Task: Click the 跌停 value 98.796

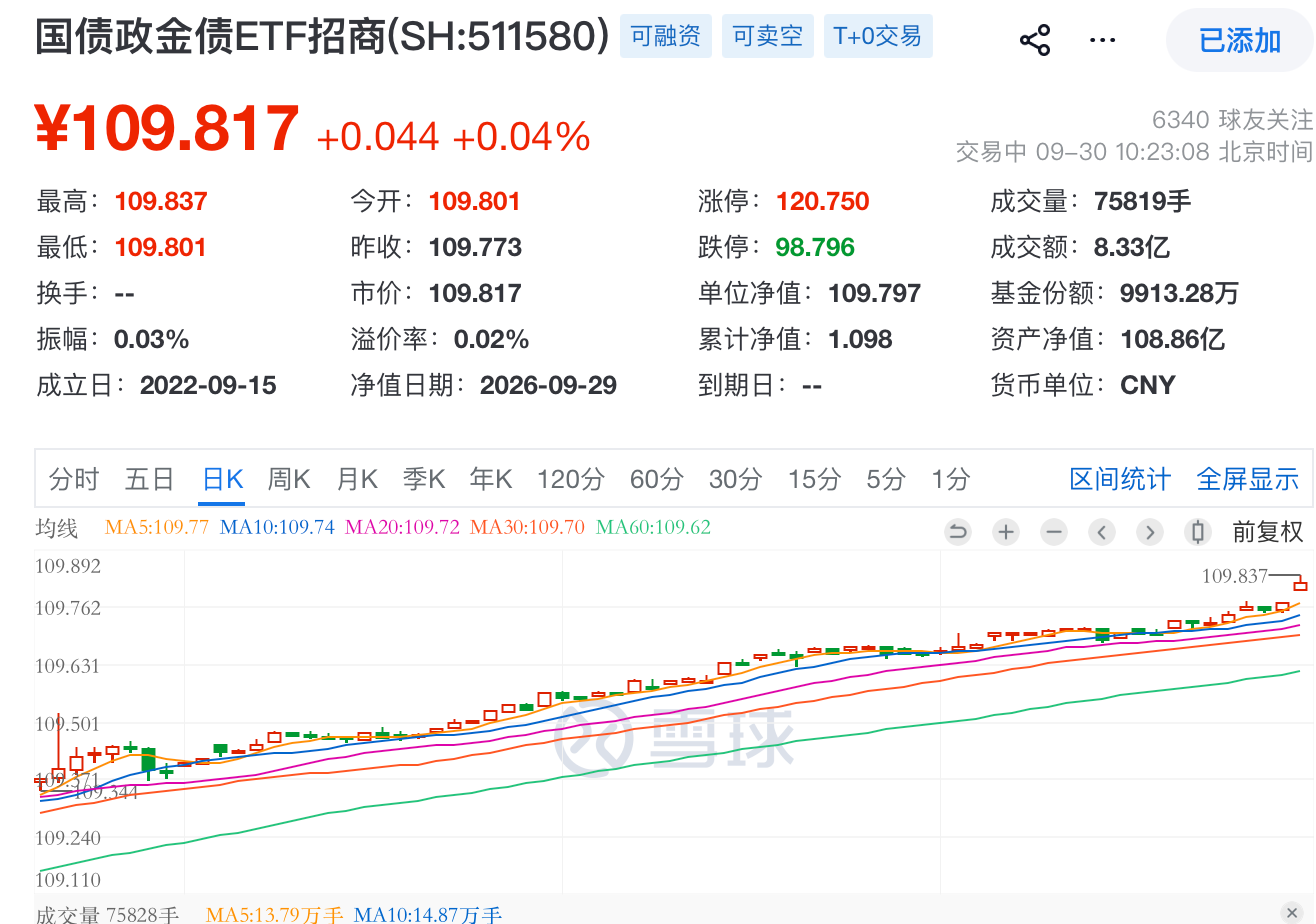Action: (x=816, y=247)
